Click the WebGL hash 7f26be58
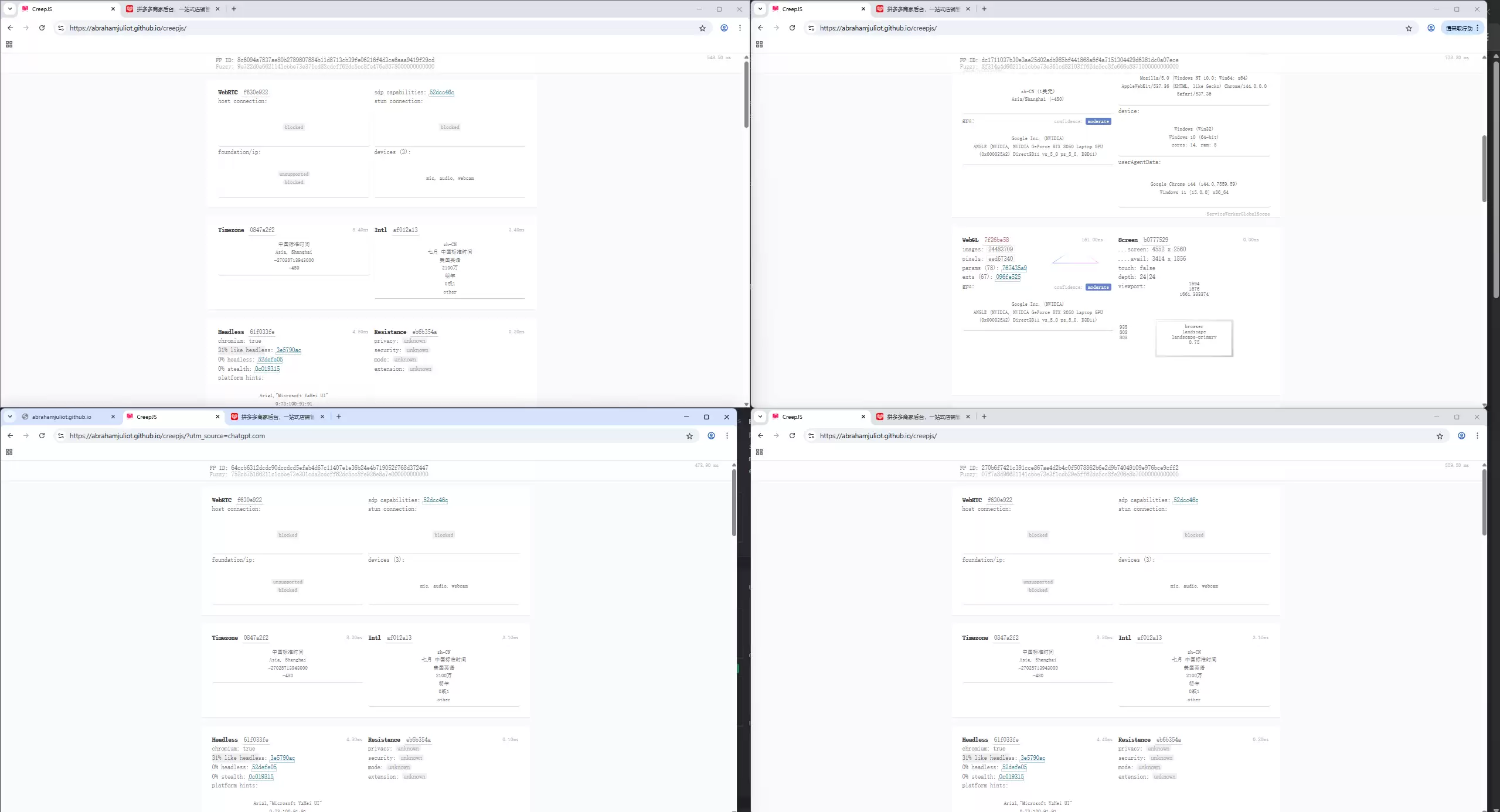The image size is (1500, 812). (996, 240)
